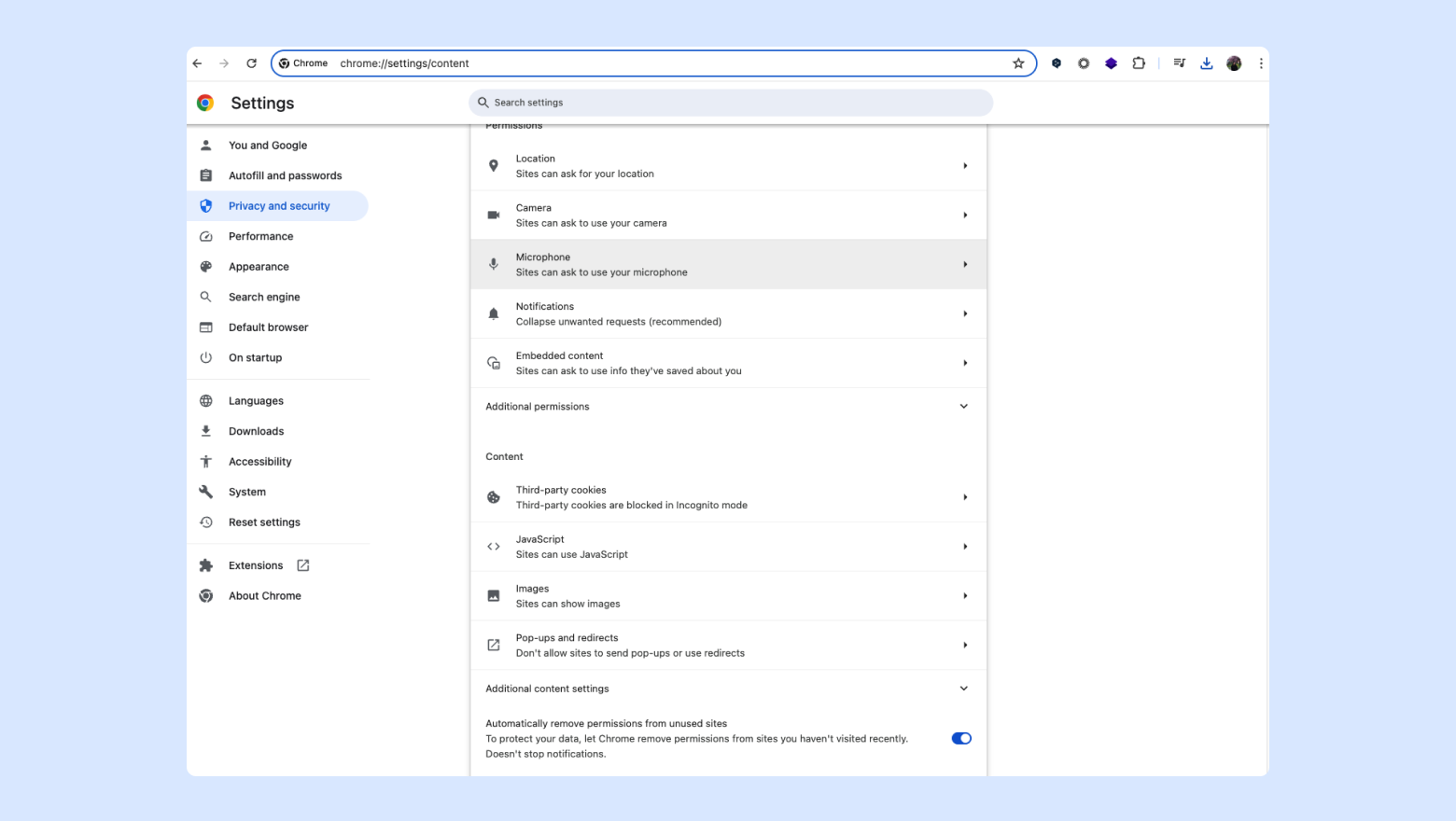Screen dimensions: 1456x821
Task: Expand Additional content settings section
Action: click(x=964, y=689)
